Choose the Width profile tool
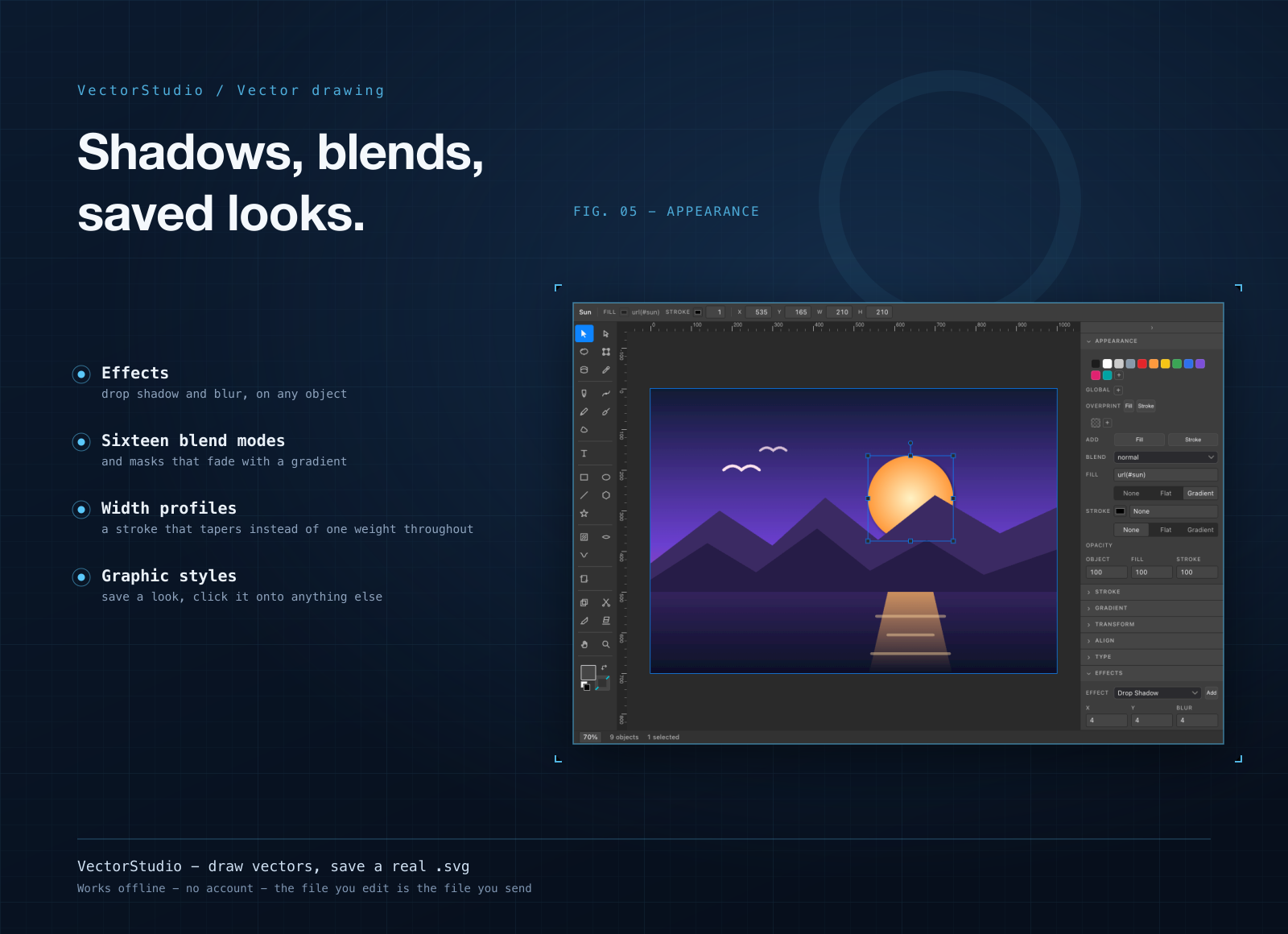1288x934 pixels. click(x=606, y=536)
